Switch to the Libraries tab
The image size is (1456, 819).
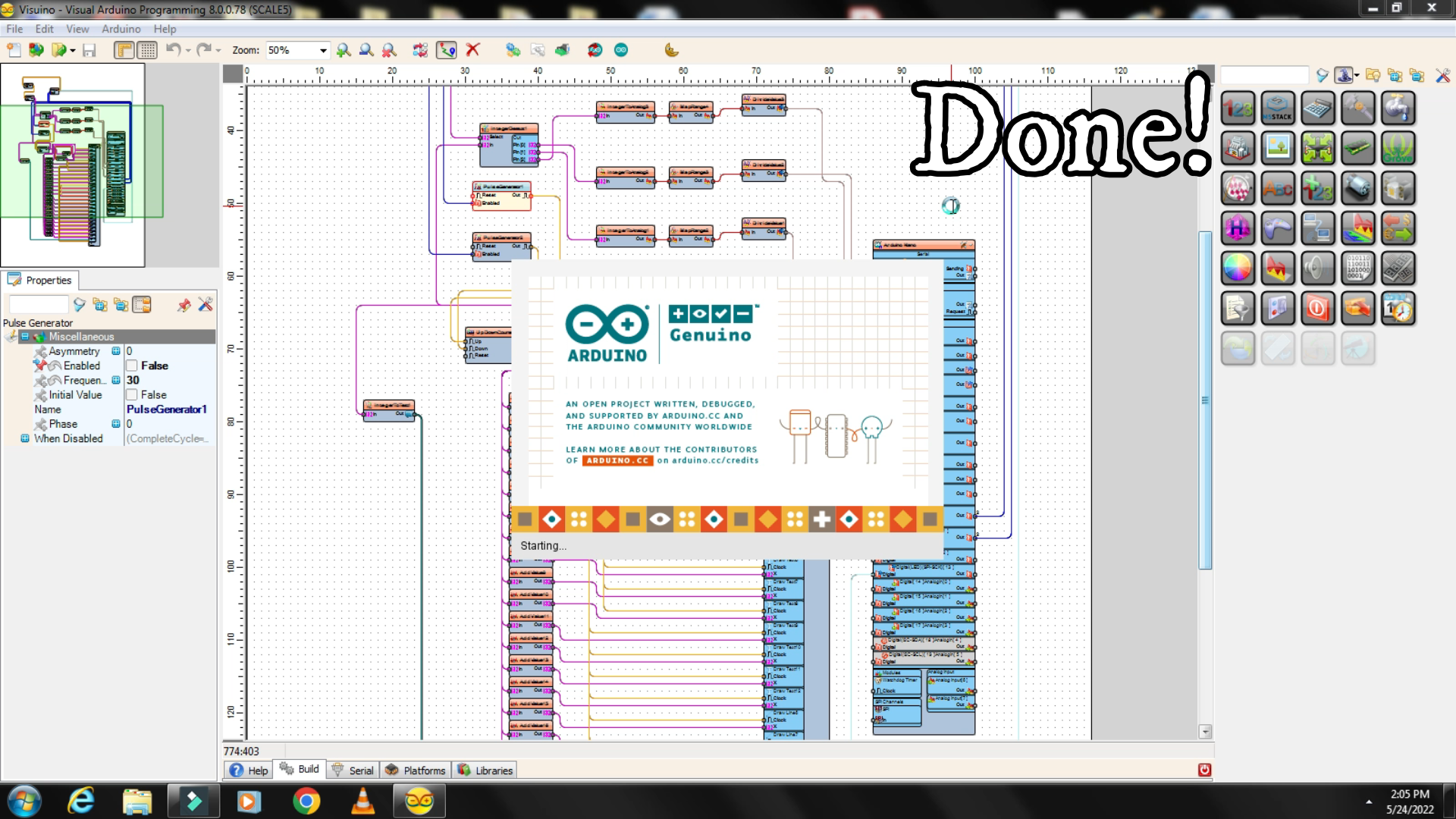pos(485,770)
